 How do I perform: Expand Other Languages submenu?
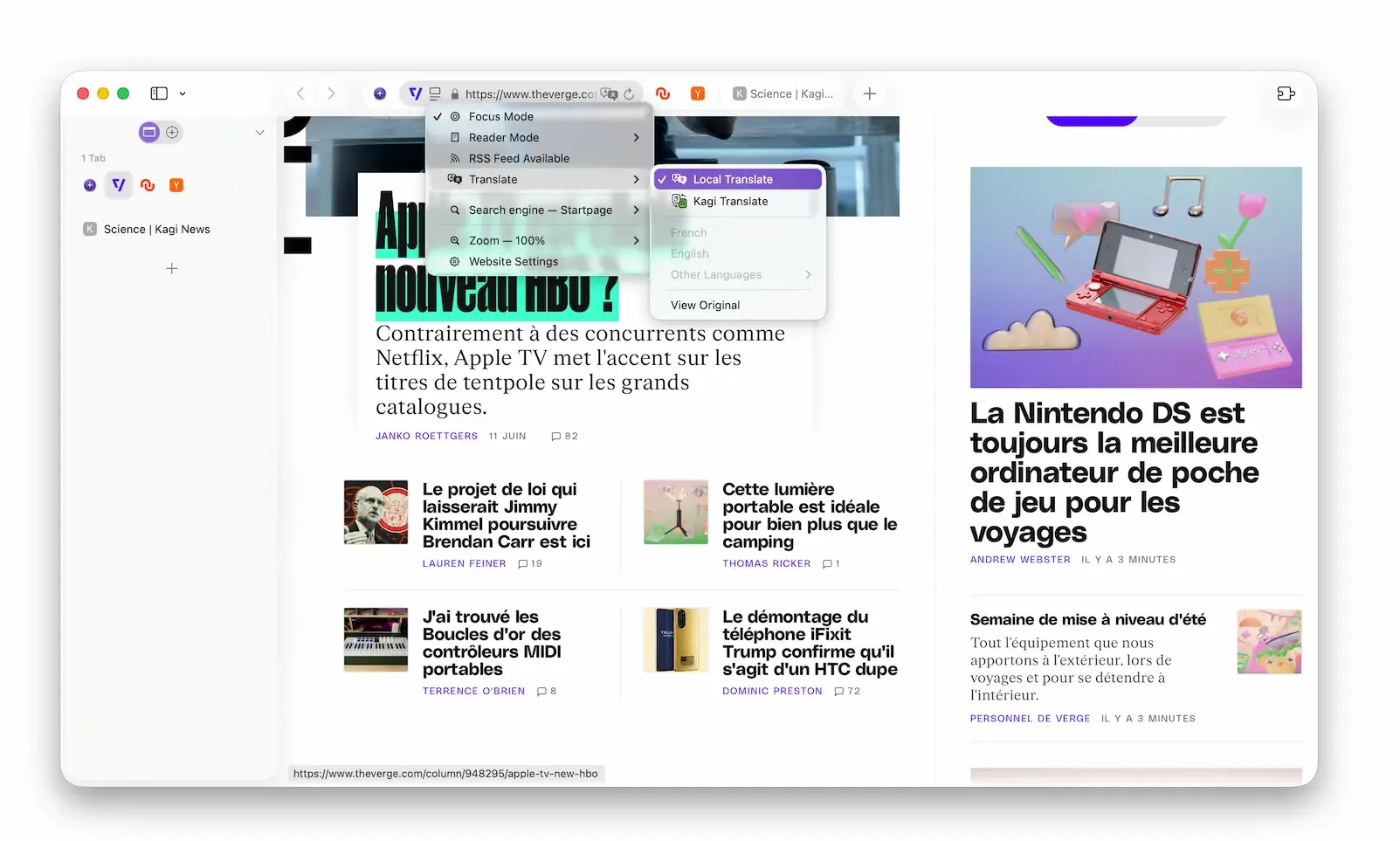pos(738,274)
